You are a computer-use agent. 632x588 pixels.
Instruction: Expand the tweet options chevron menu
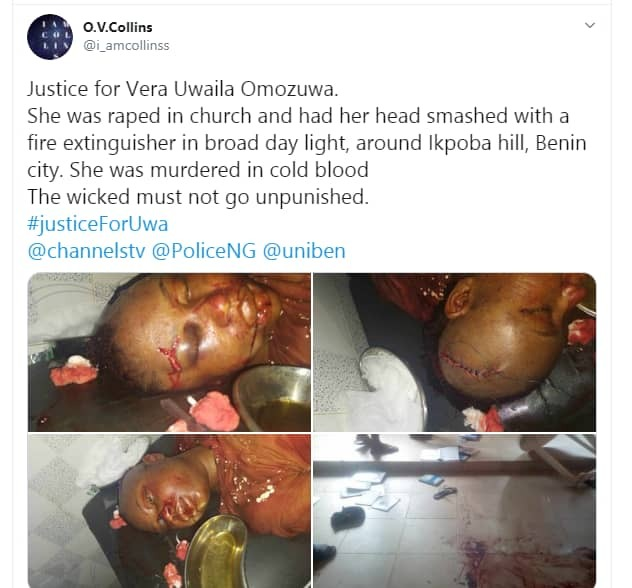click(590, 25)
